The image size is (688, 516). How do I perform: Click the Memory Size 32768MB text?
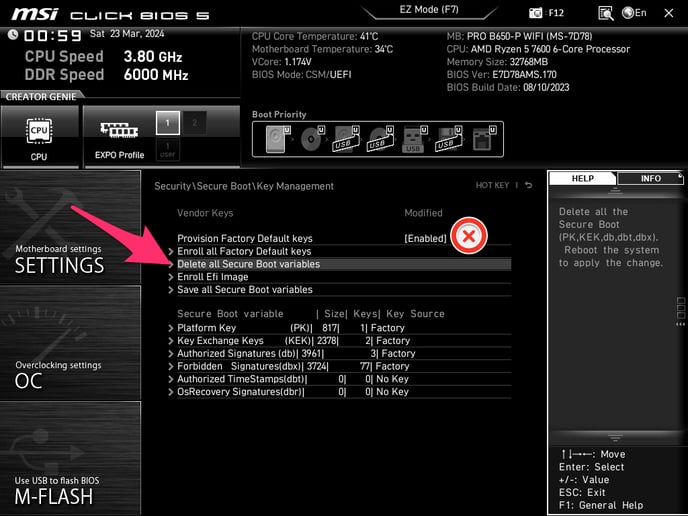click(x=497, y=62)
